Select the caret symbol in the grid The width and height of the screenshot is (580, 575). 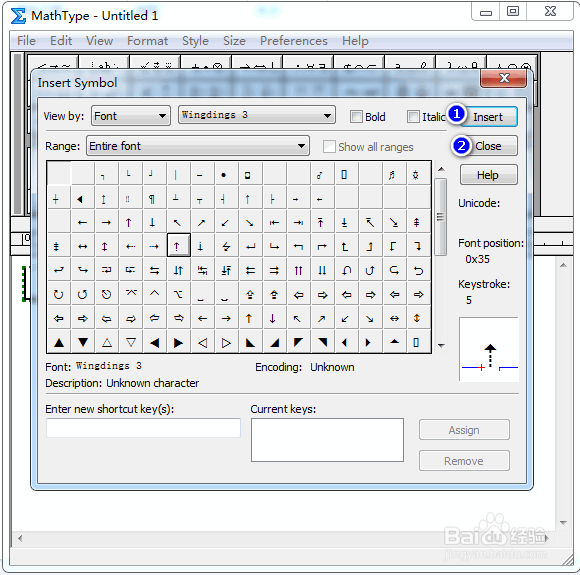tap(154, 293)
